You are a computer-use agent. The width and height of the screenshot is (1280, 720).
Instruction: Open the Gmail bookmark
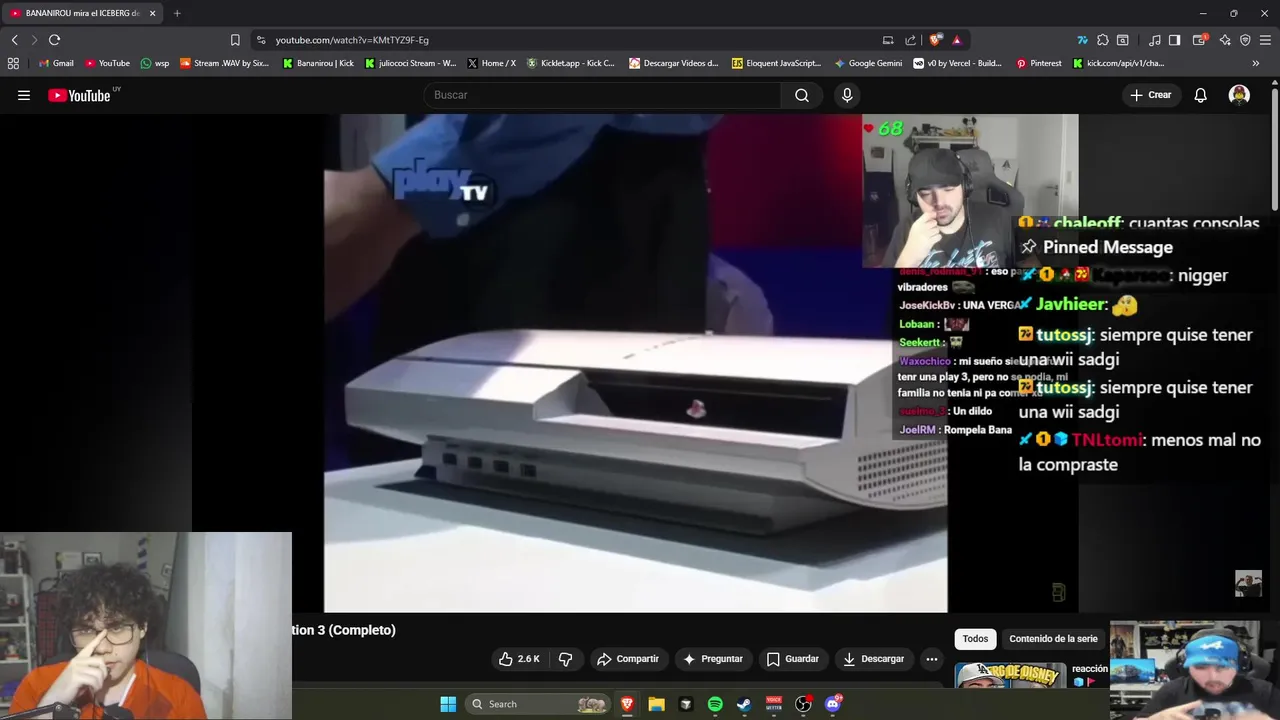pos(55,63)
